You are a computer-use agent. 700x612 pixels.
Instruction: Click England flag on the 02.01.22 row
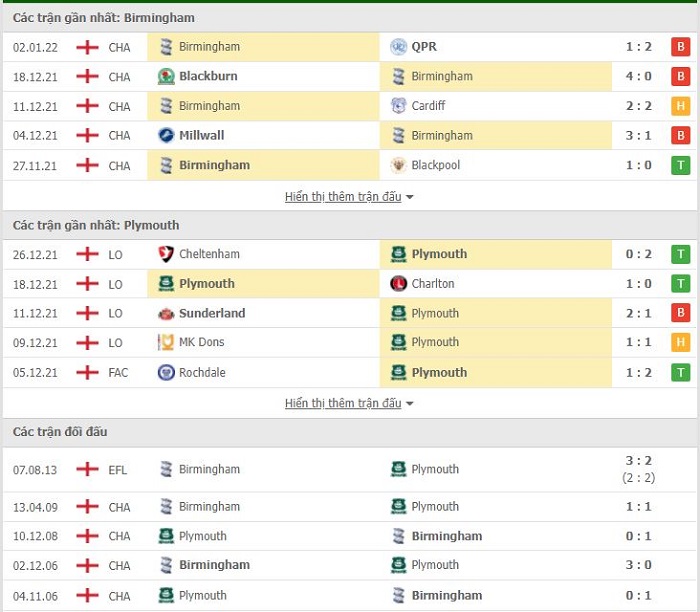click(x=88, y=47)
